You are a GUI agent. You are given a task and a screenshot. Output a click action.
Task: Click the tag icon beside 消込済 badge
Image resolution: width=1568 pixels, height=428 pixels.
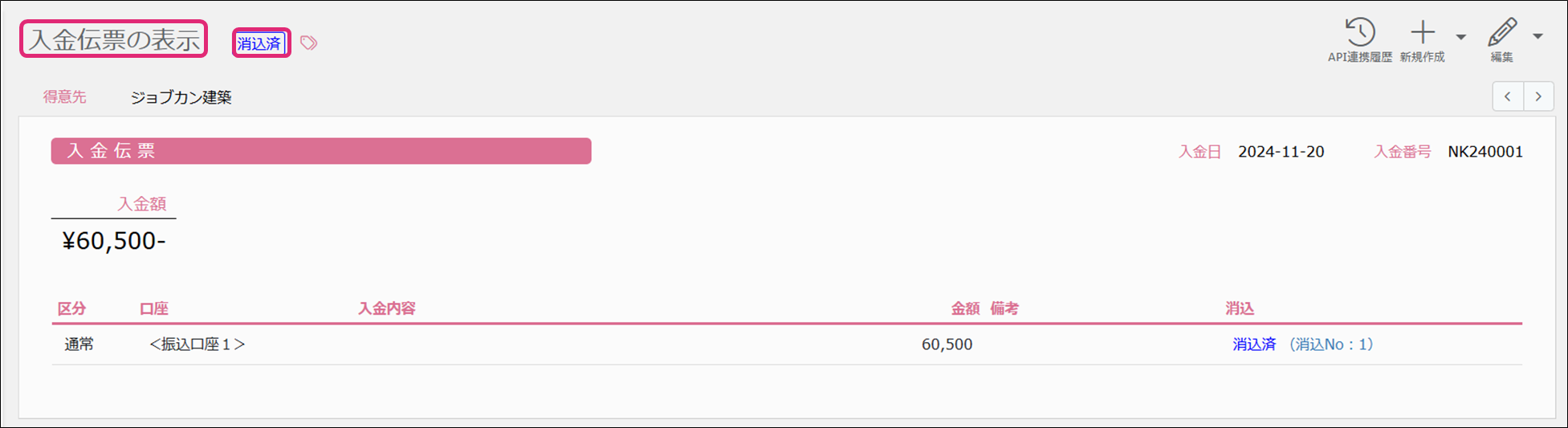point(308,43)
